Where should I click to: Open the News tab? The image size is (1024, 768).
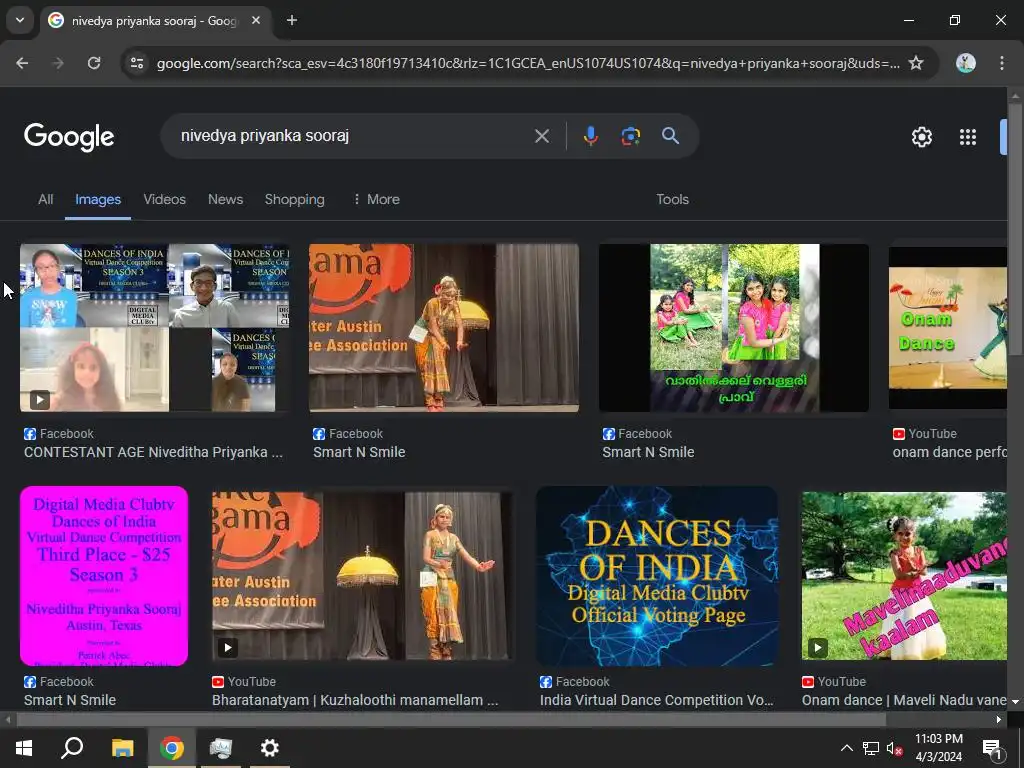225,199
